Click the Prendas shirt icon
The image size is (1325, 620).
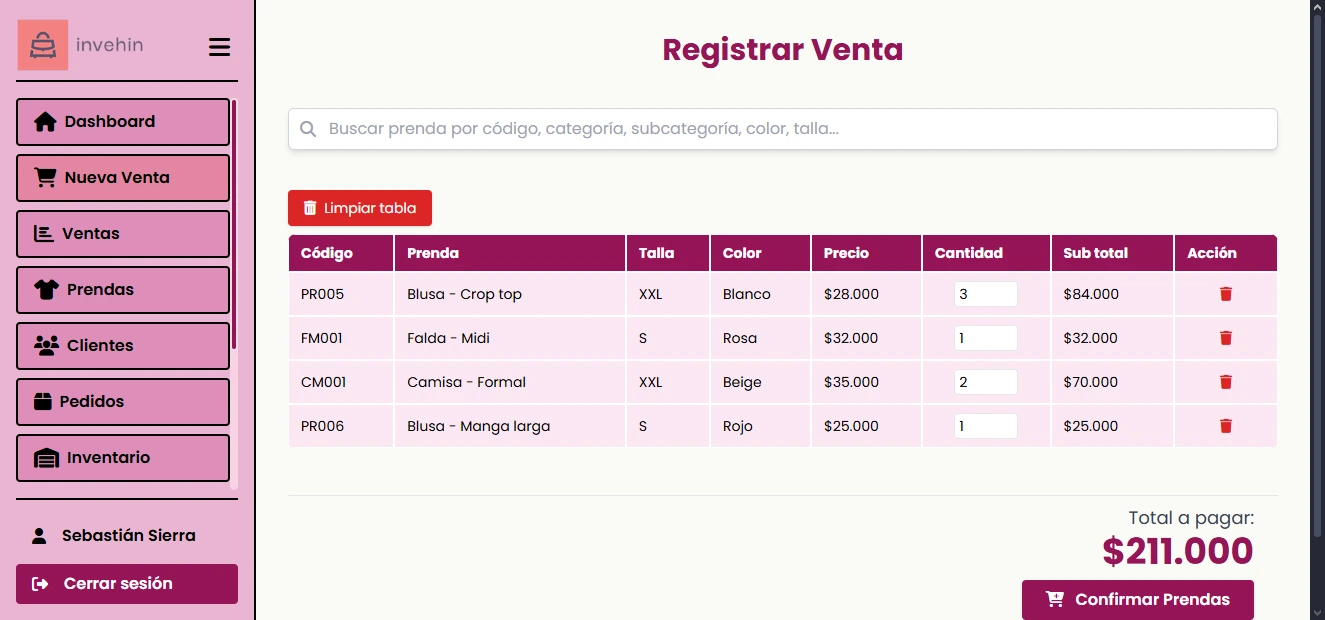[43, 289]
